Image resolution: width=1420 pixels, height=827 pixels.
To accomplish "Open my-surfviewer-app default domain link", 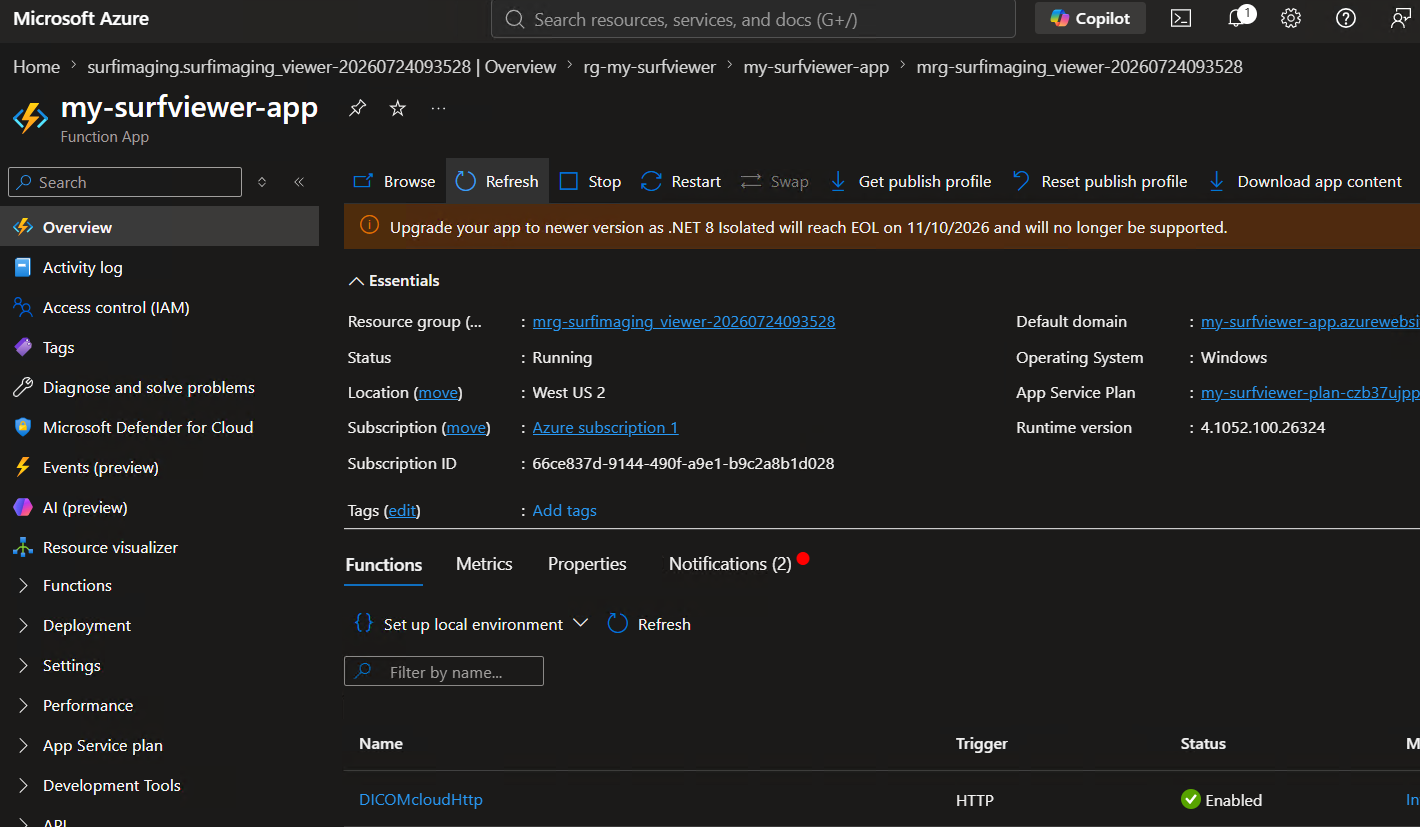I will tap(1310, 322).
